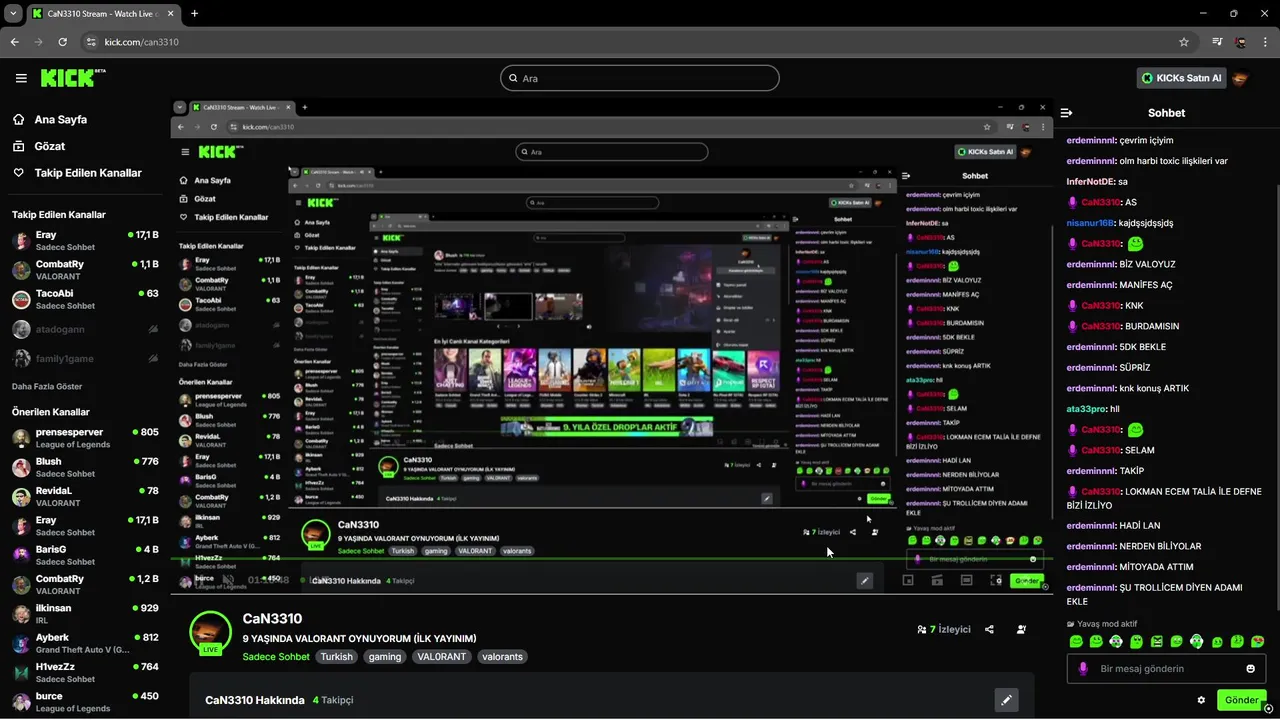Open Takip Edilen Kanallar page
Viewport: 1280px width, 720px height.
88,173
